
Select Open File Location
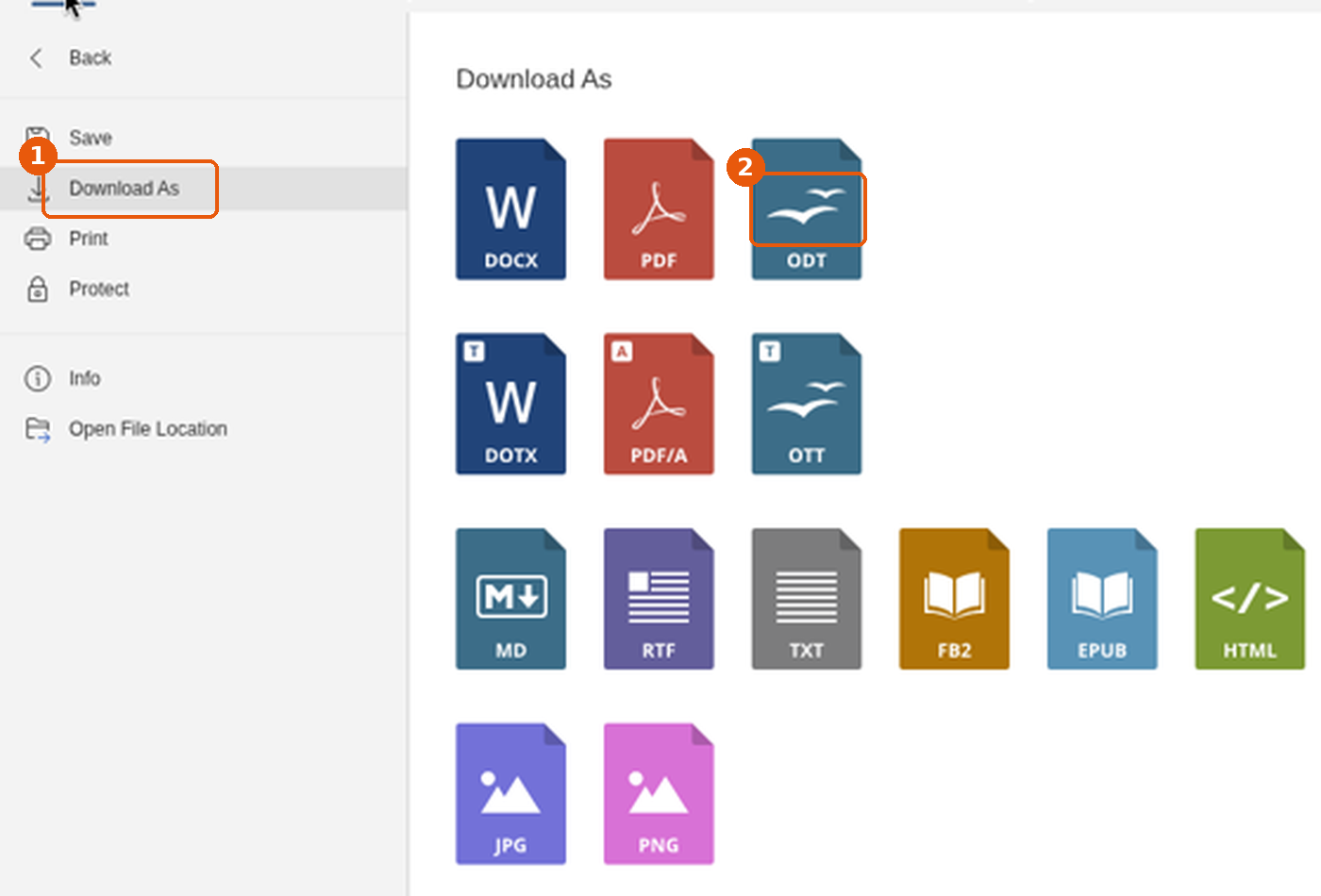204,429
